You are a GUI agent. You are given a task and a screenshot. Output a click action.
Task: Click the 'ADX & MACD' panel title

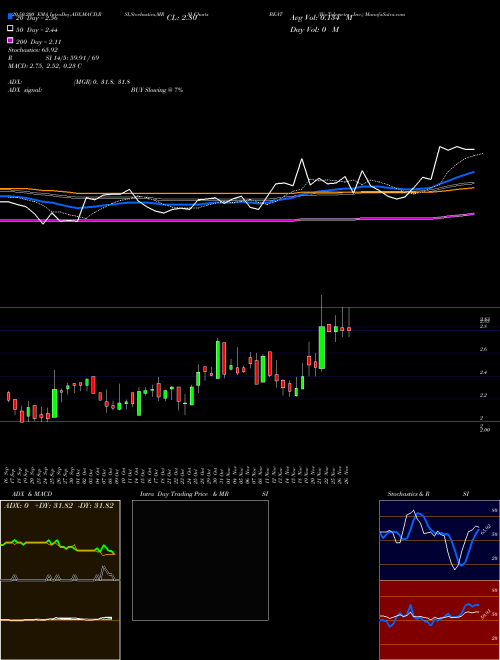click(31, 494)
